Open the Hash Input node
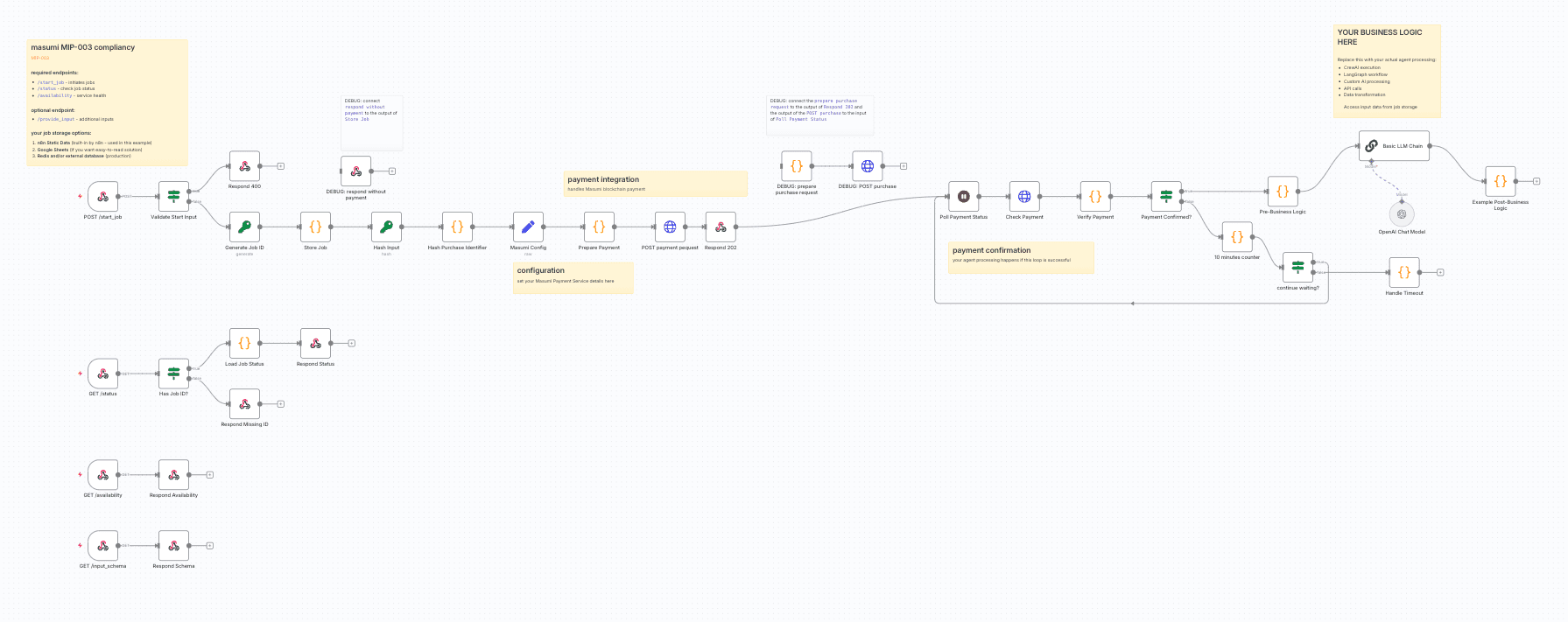1568x622 pixels. [x=386, y=227]
